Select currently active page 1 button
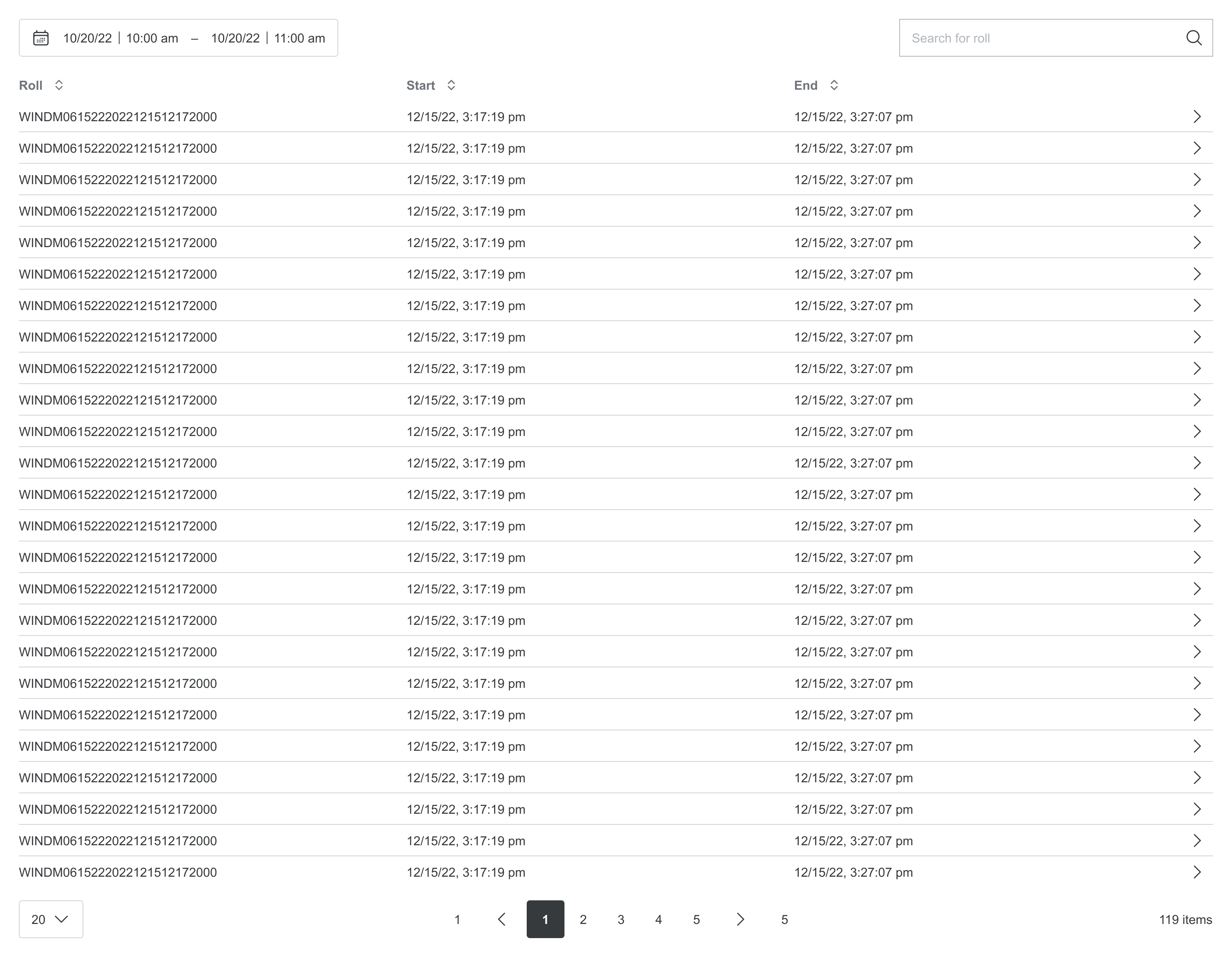The height and width of the screenshot is (957, 1232). point(546,919)
